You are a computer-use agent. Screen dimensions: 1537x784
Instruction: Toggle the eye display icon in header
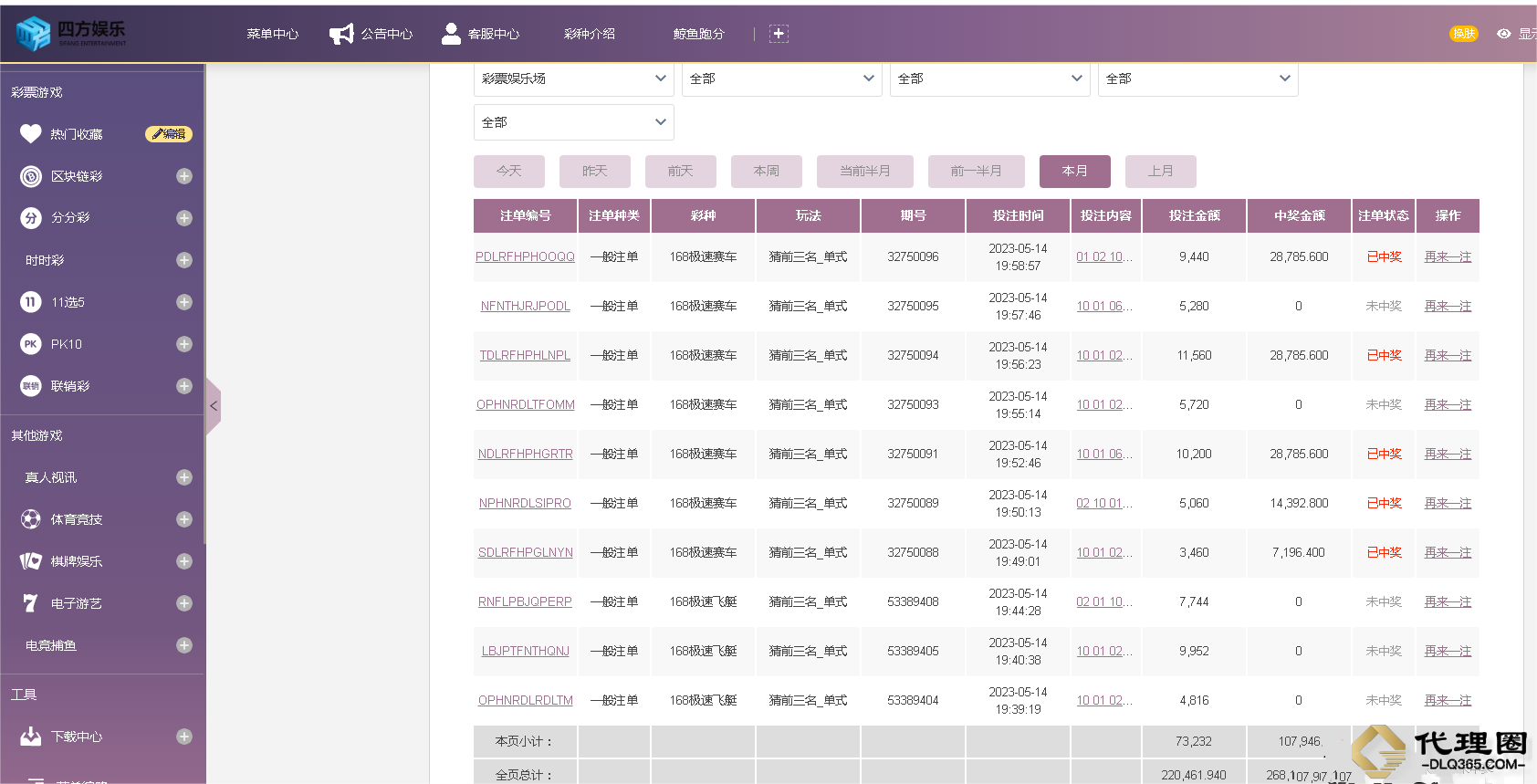pos(1504,34)
